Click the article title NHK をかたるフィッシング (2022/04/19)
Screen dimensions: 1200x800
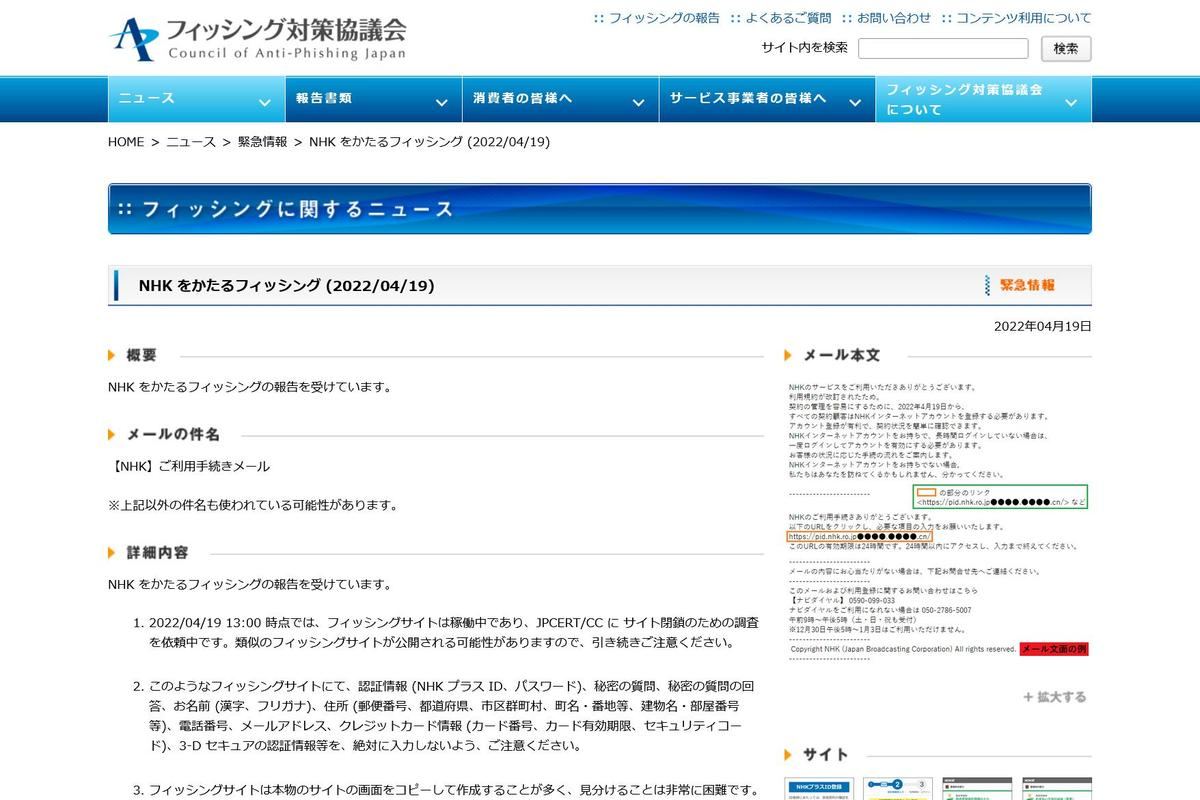(x=287, y=286)
